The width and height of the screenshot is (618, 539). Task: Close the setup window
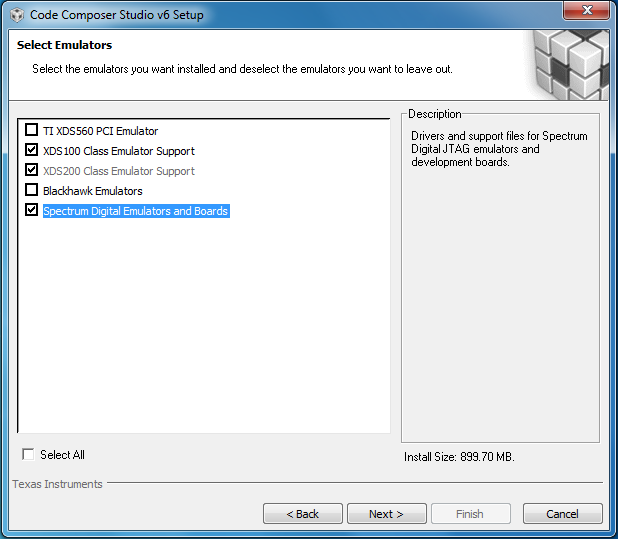point(590,11)
